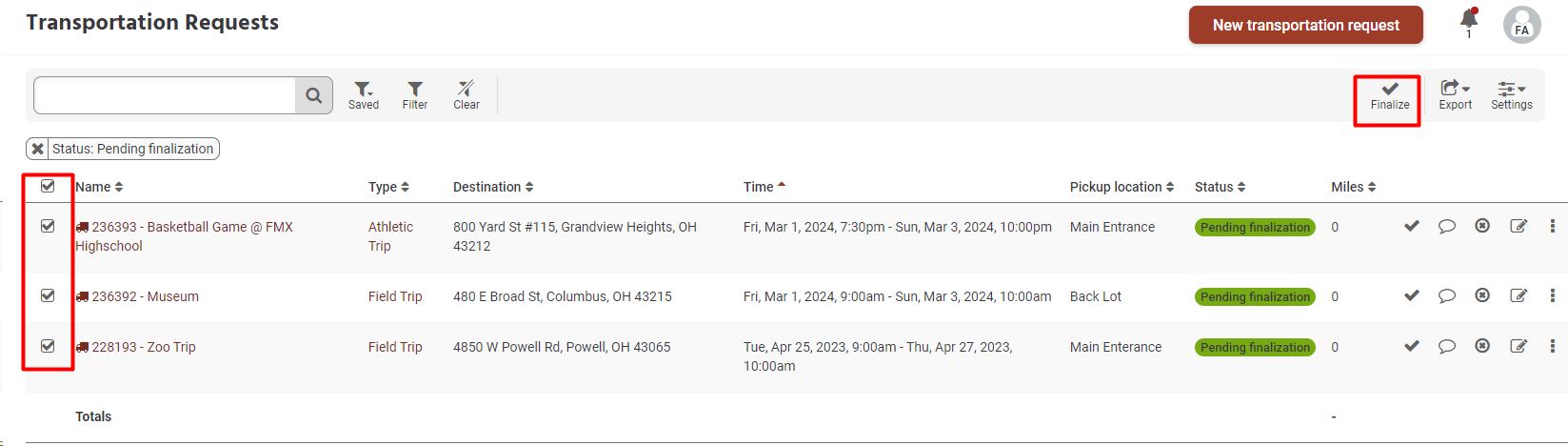
Task: Edit the Zoo Trip request
Action: click(1518, 347)
